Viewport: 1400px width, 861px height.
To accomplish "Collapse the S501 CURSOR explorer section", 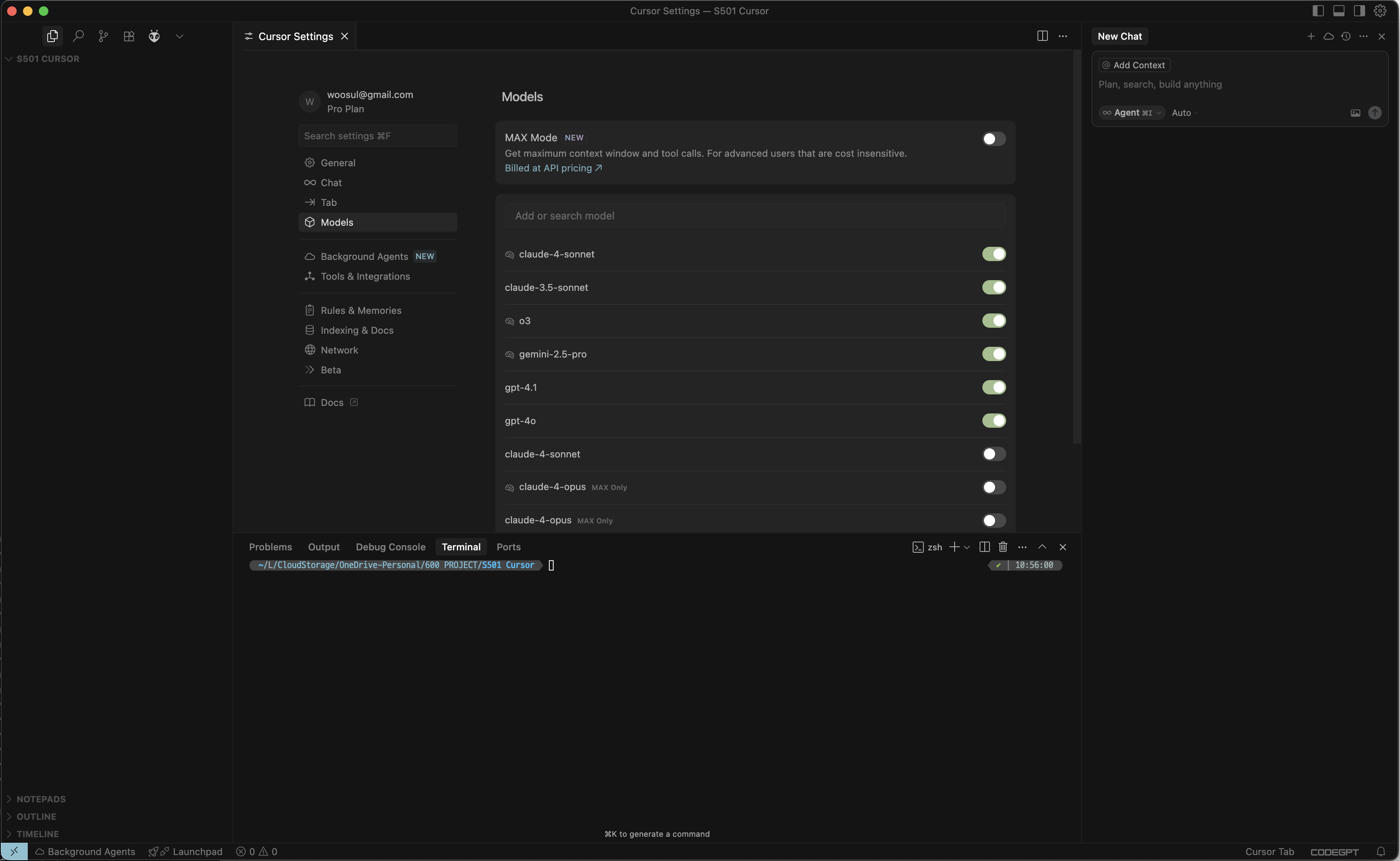I will tap(9, 58).
